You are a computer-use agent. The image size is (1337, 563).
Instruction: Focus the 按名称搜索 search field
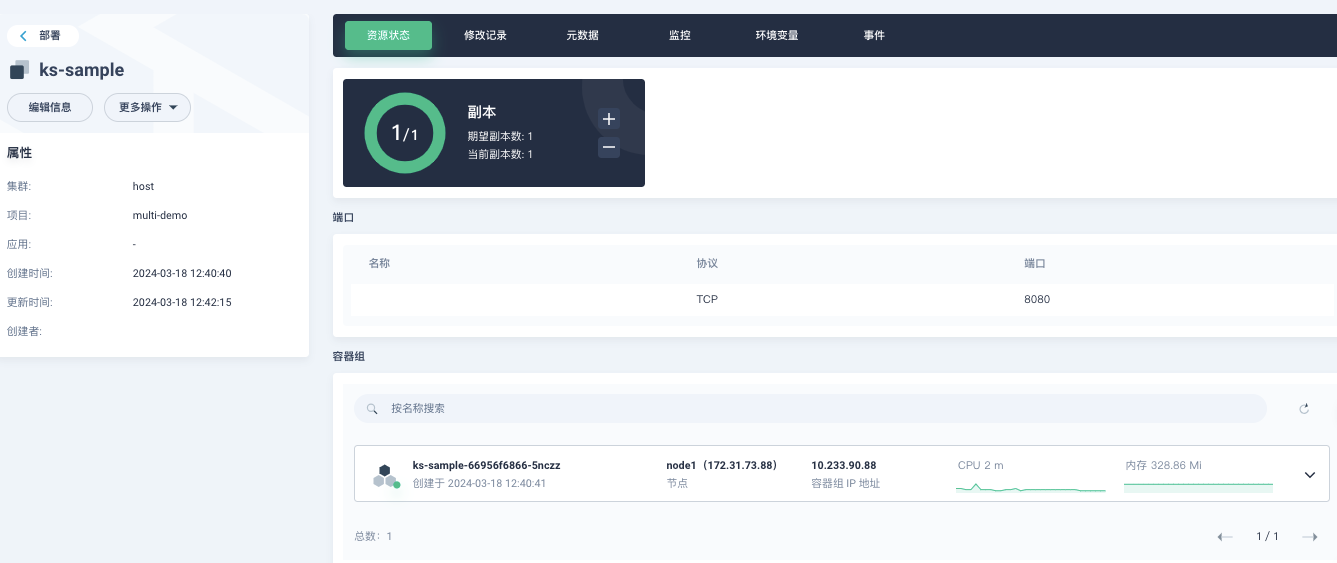click(x=810, y=409)
